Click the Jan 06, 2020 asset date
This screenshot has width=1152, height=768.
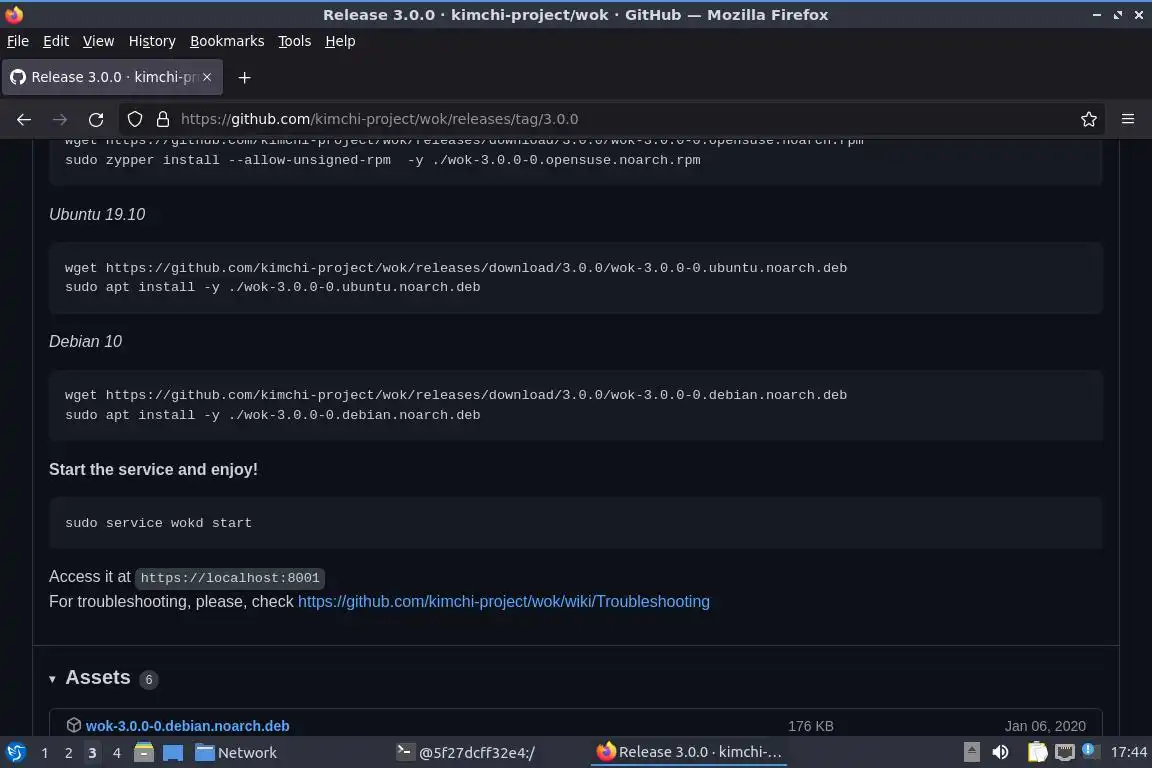point(1045,726)
